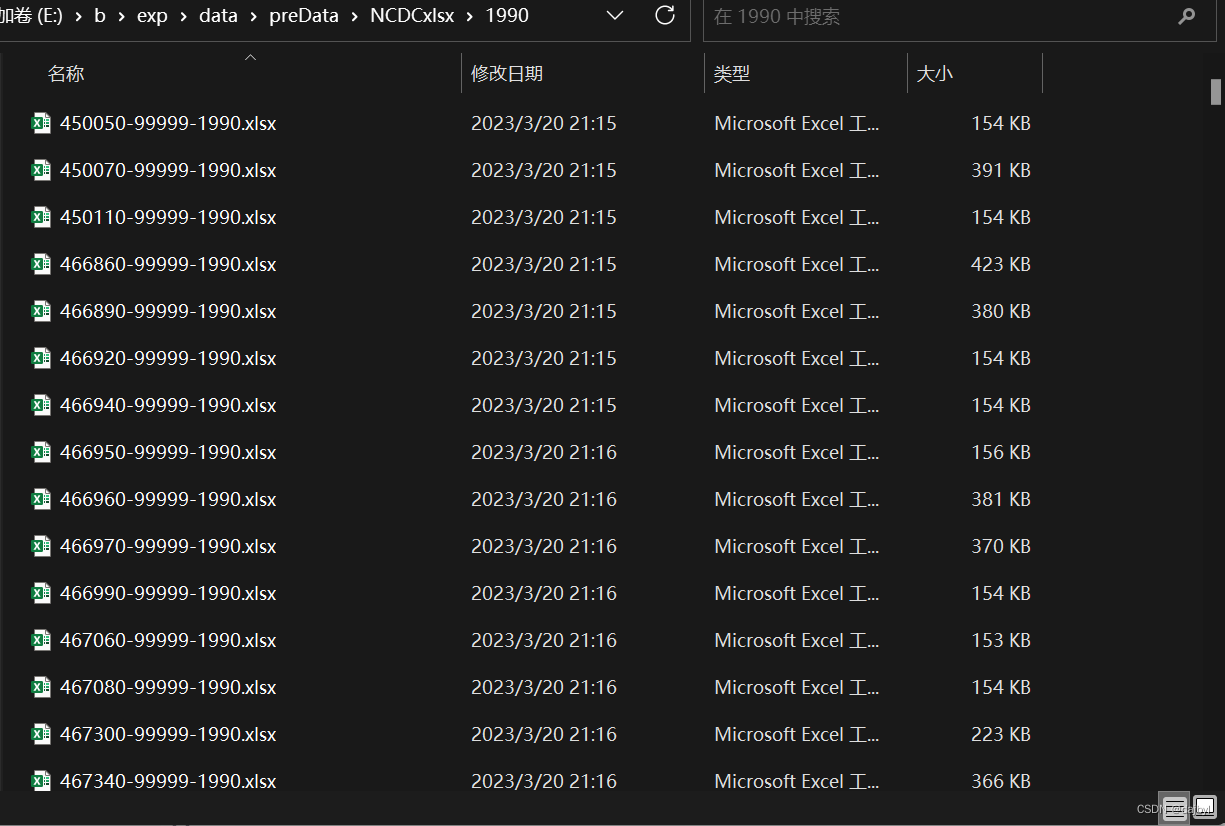Select file name 467340-99999-1990.xlsx

(x=168, y=781)
